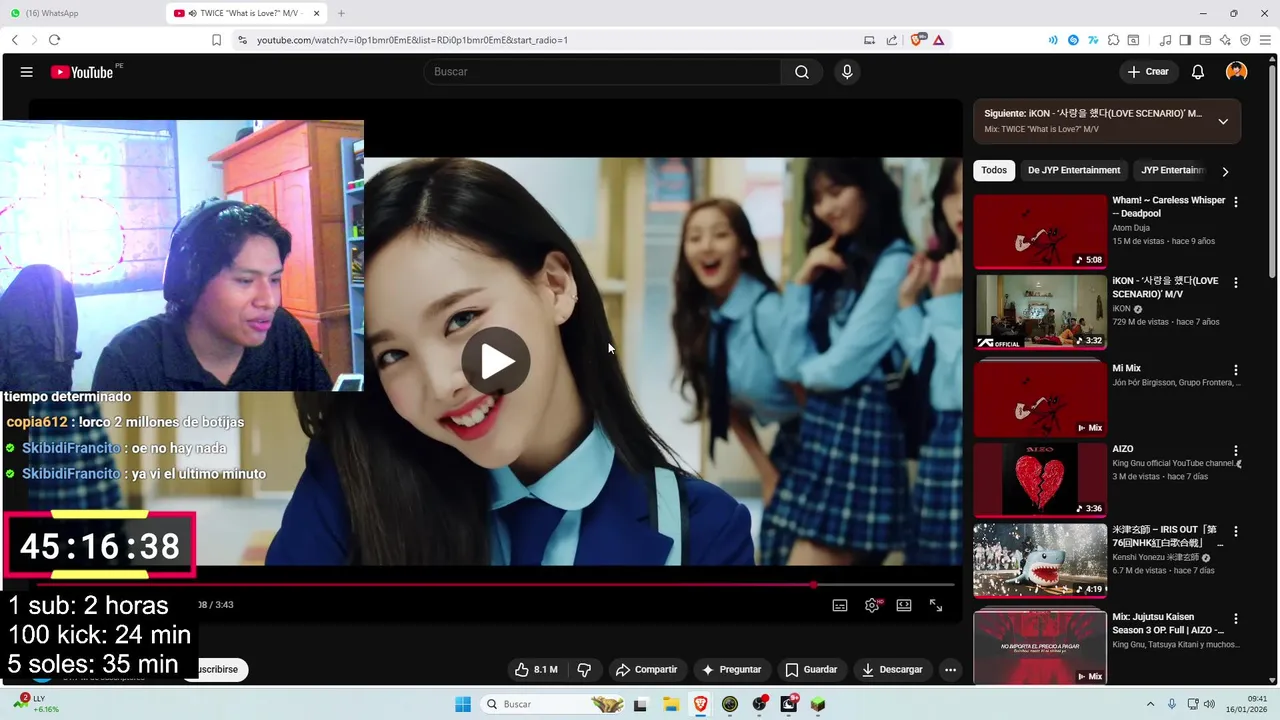Expand the Siguiente mix playlist panel
The width and height of the screenshot is (1280, 720).
pyautogui.click(x=1223, y=121)
